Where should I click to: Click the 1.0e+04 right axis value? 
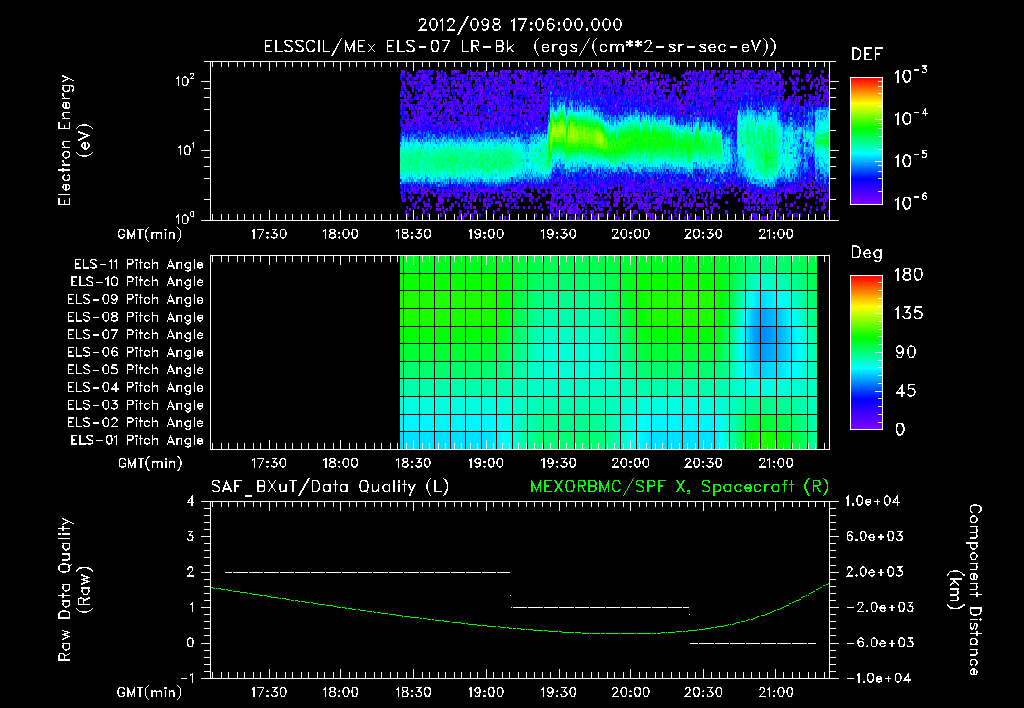tap(872, 501)
